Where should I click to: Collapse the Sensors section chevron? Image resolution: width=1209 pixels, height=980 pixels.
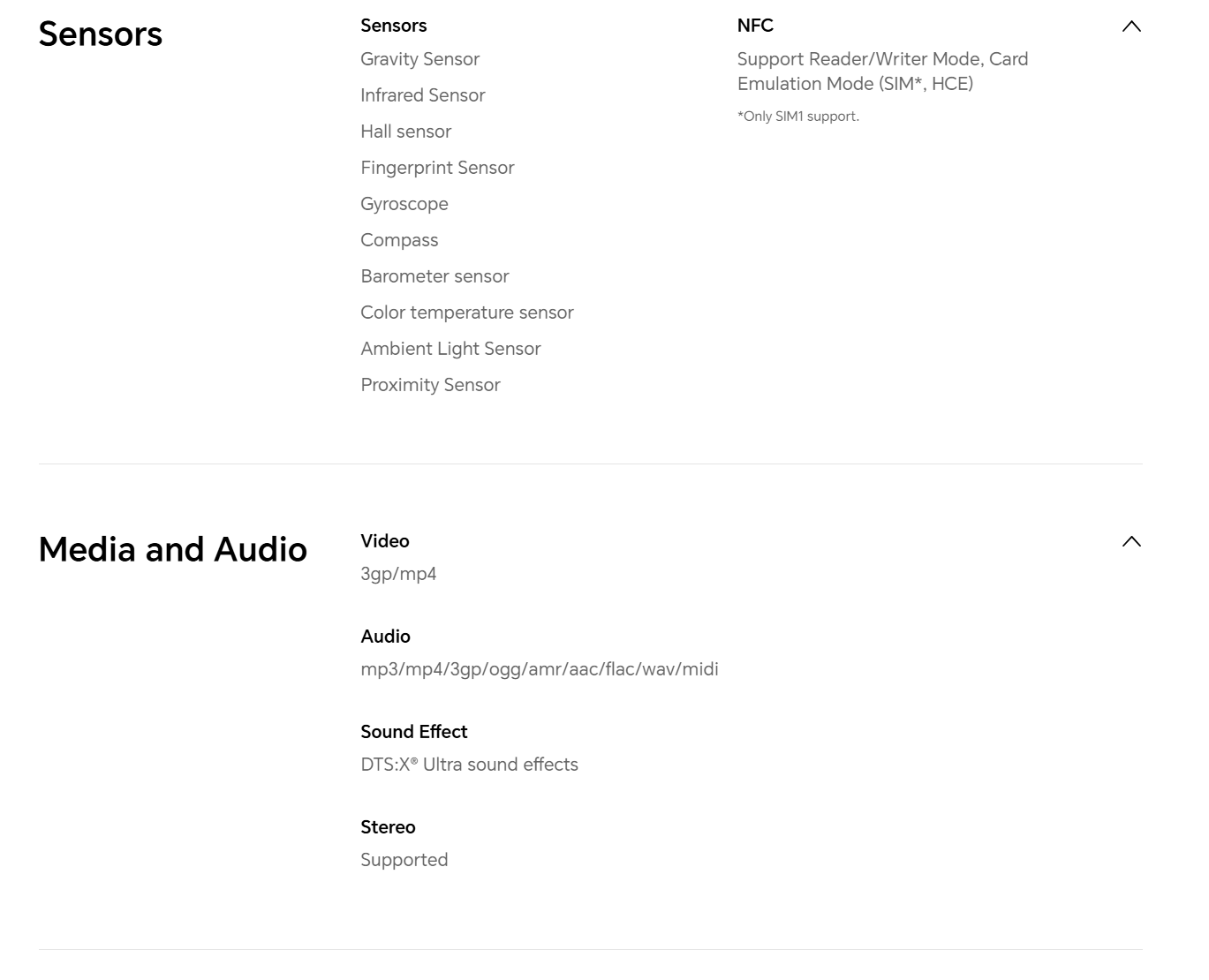pyautogui.click(x=1130, y=26)
